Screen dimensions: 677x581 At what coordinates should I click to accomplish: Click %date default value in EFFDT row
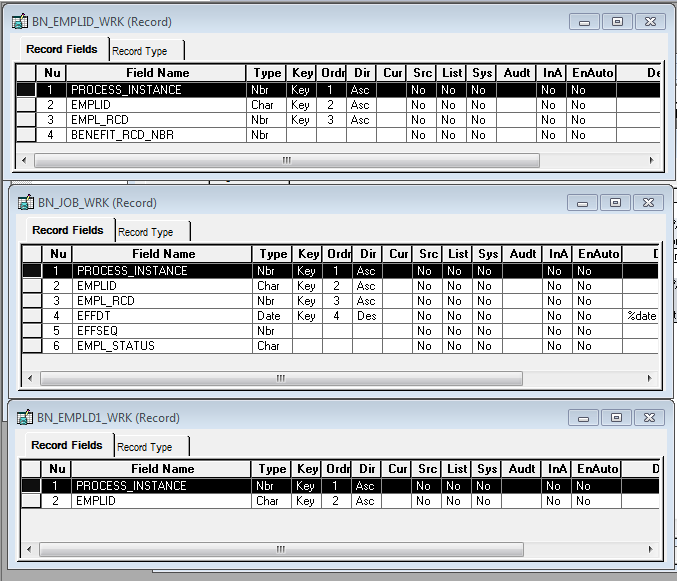click(642, 316)
